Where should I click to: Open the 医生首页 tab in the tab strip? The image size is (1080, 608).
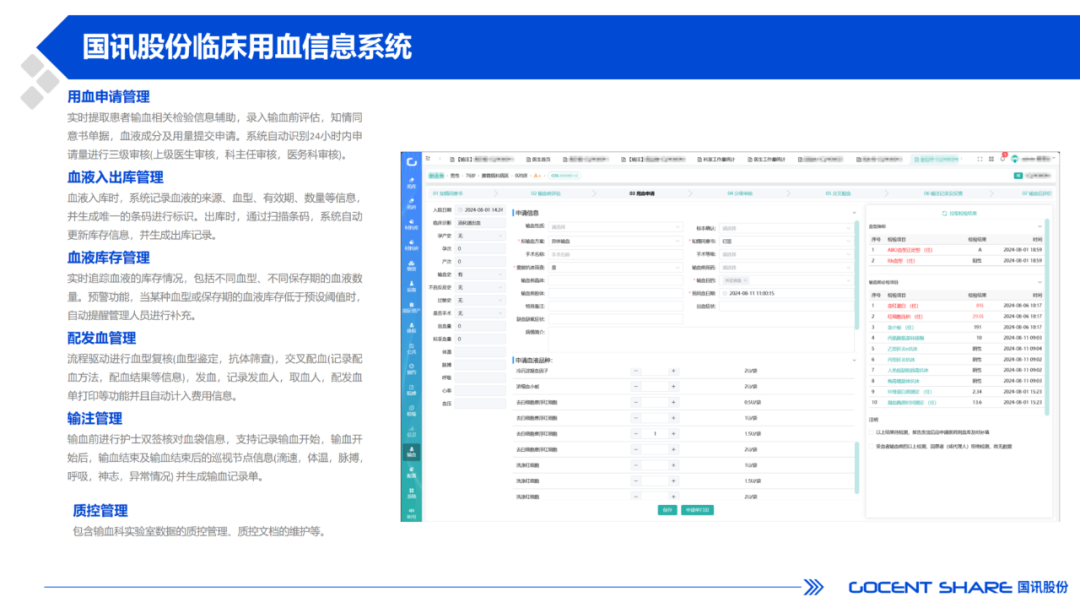click(538, 159)
